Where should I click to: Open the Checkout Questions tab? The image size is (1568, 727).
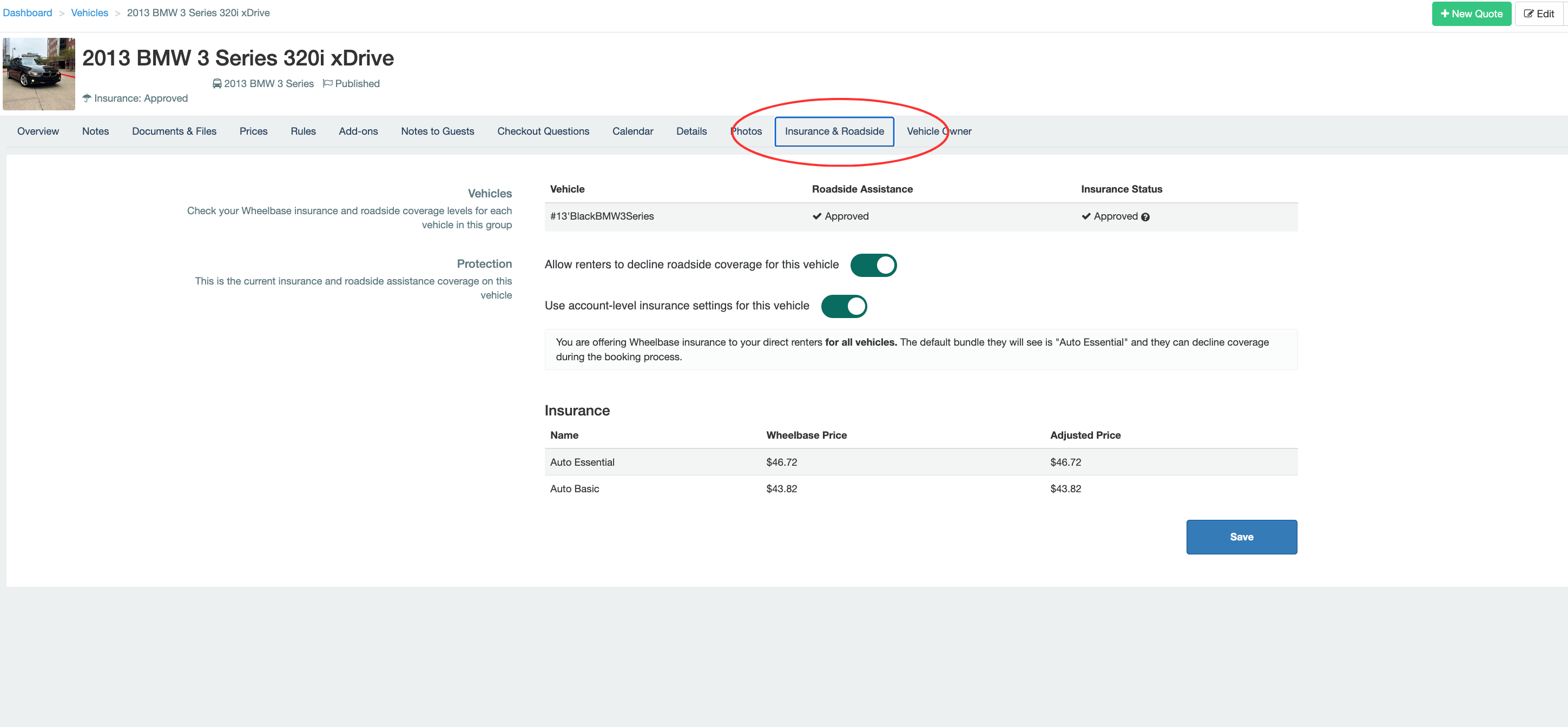[543, 131]
